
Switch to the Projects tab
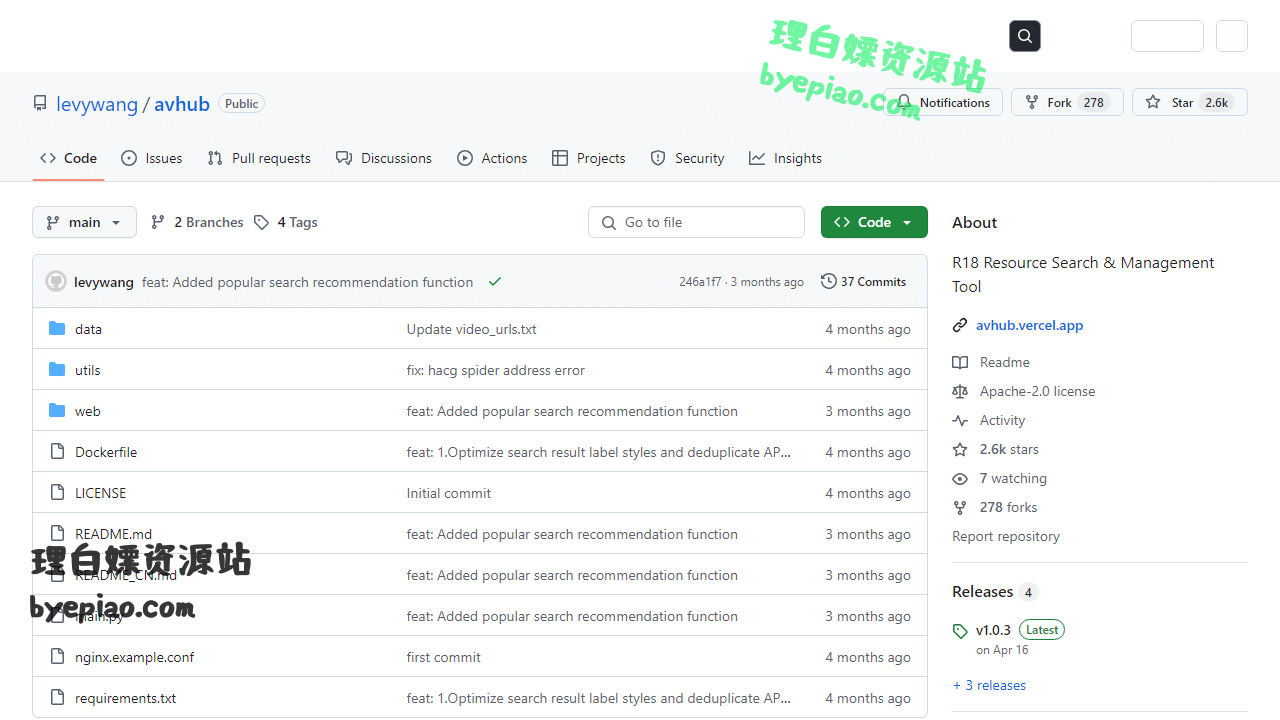pos(589,158)
